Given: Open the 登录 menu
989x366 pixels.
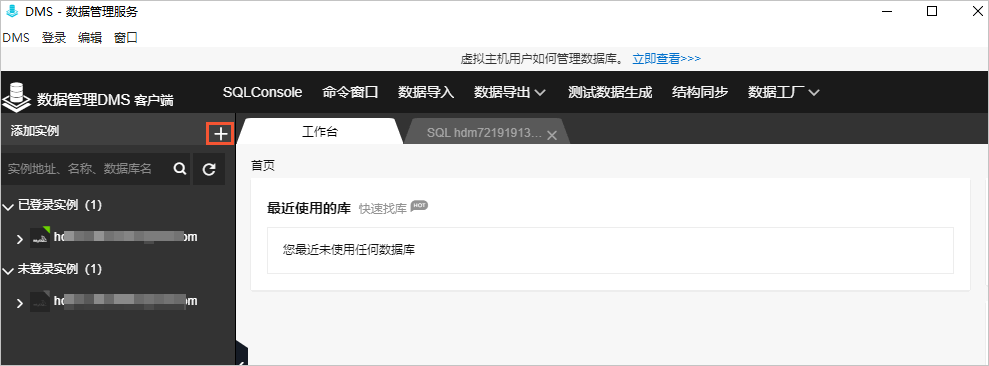Looking at the screenshot, I should pyautogui.click(x=54, y=38).
